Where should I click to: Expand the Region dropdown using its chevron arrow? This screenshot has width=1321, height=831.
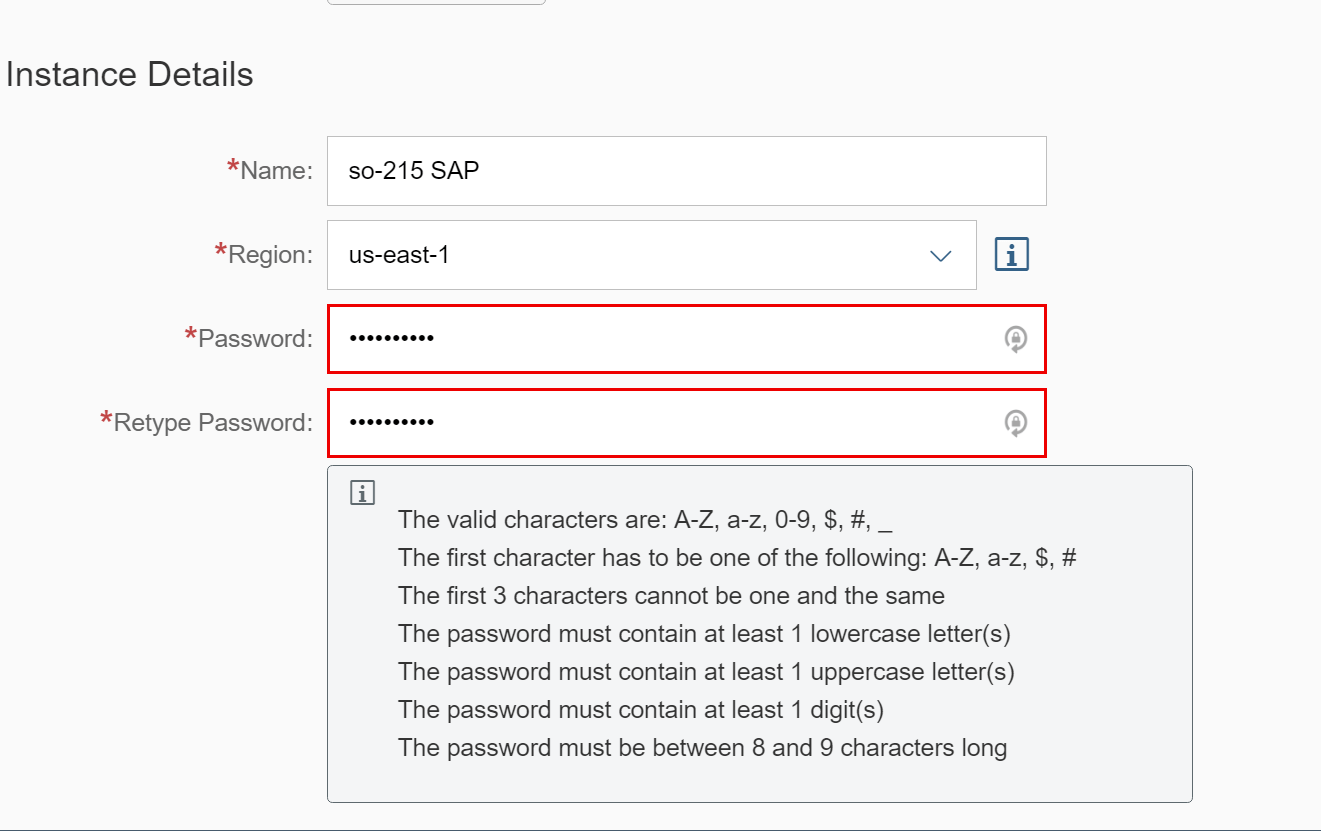pos(940,256)
